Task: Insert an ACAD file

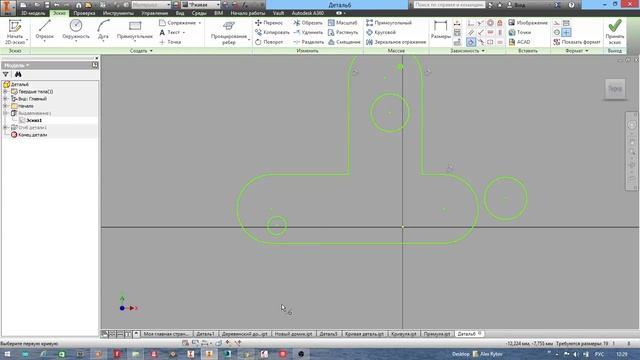Action: [519, 42]
